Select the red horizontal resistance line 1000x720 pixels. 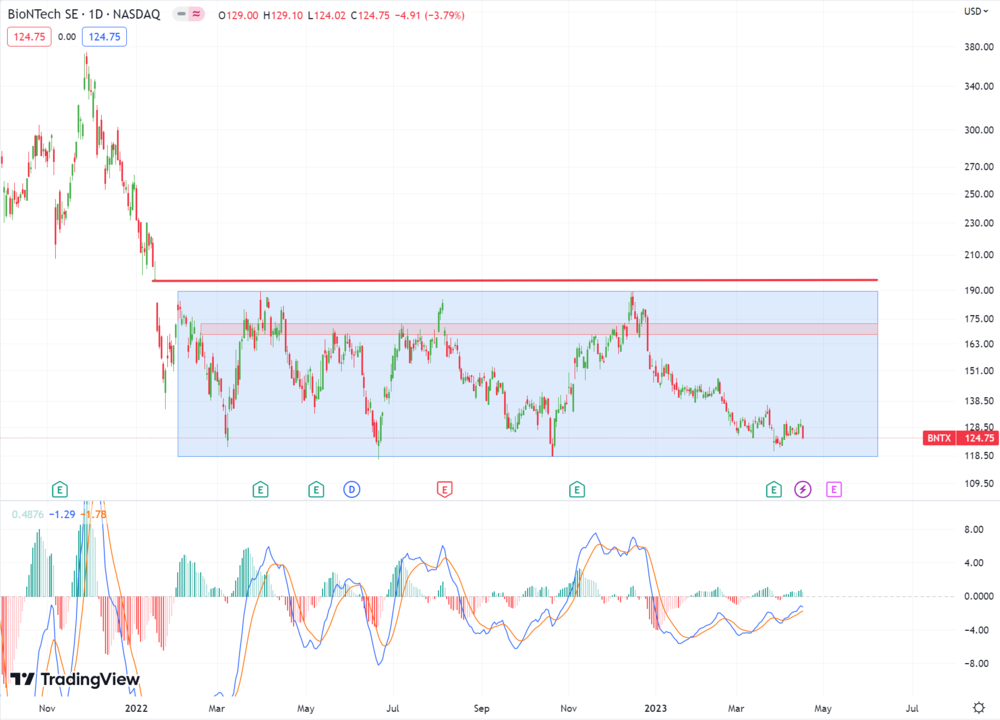coord(515,281)
